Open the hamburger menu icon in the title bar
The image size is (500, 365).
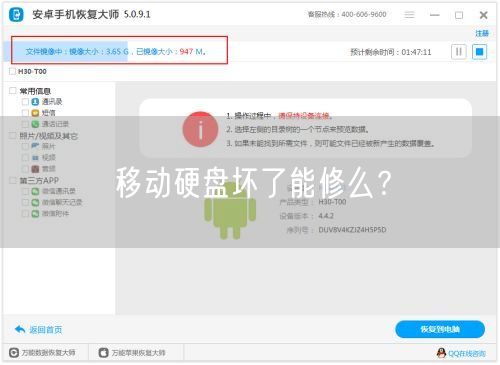point(409,15)
